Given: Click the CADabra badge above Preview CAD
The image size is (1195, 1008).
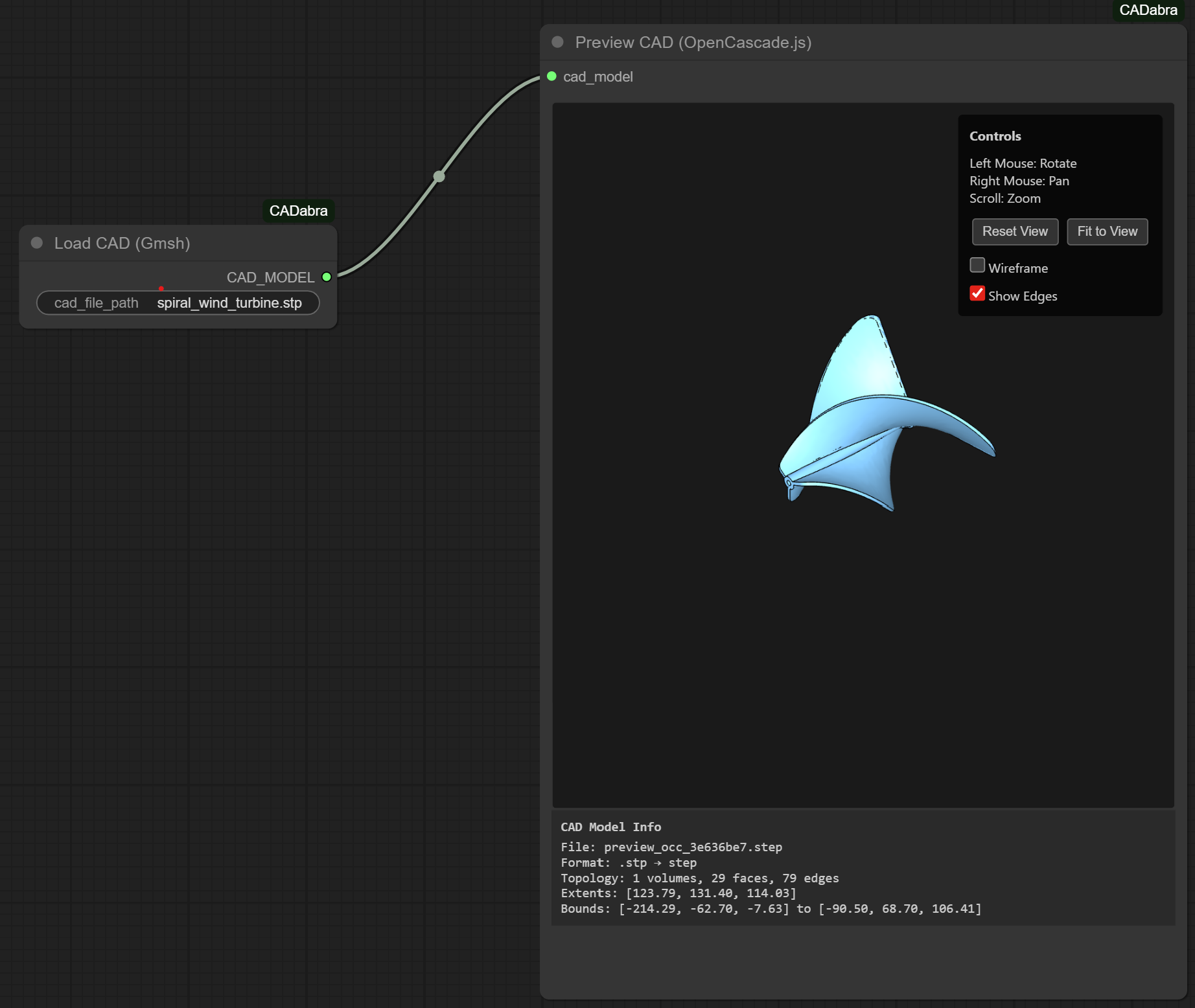Looking at the screenshot, I should pyautogui.click(x=1148, y=10).
